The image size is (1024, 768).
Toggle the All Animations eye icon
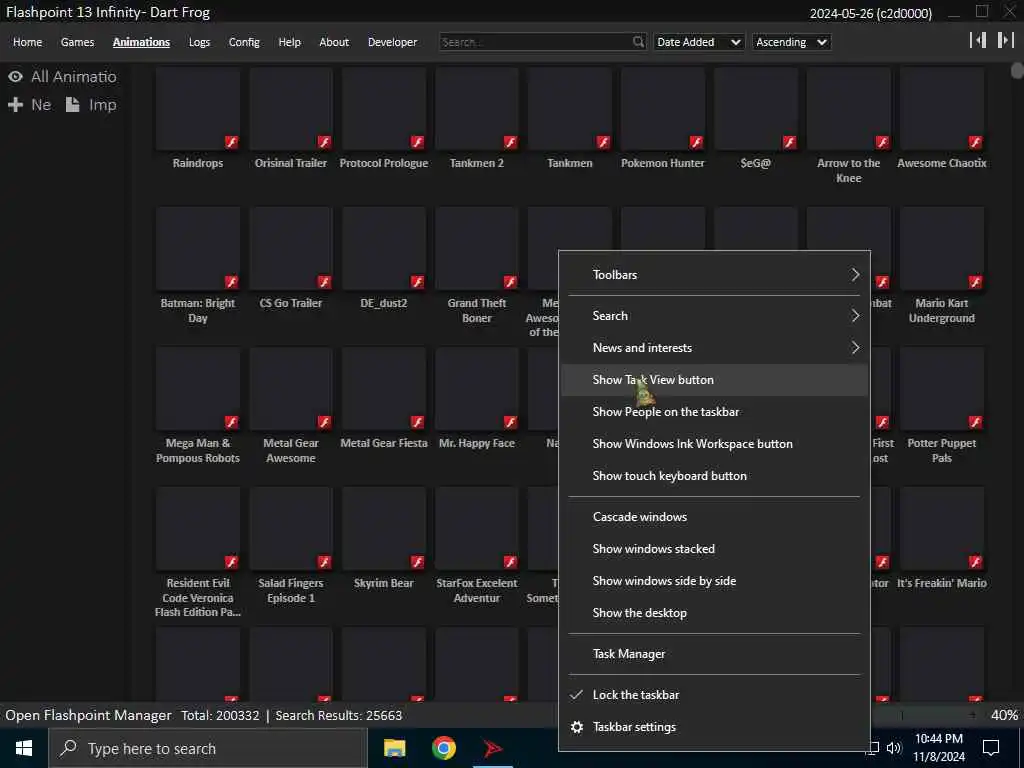16,76
